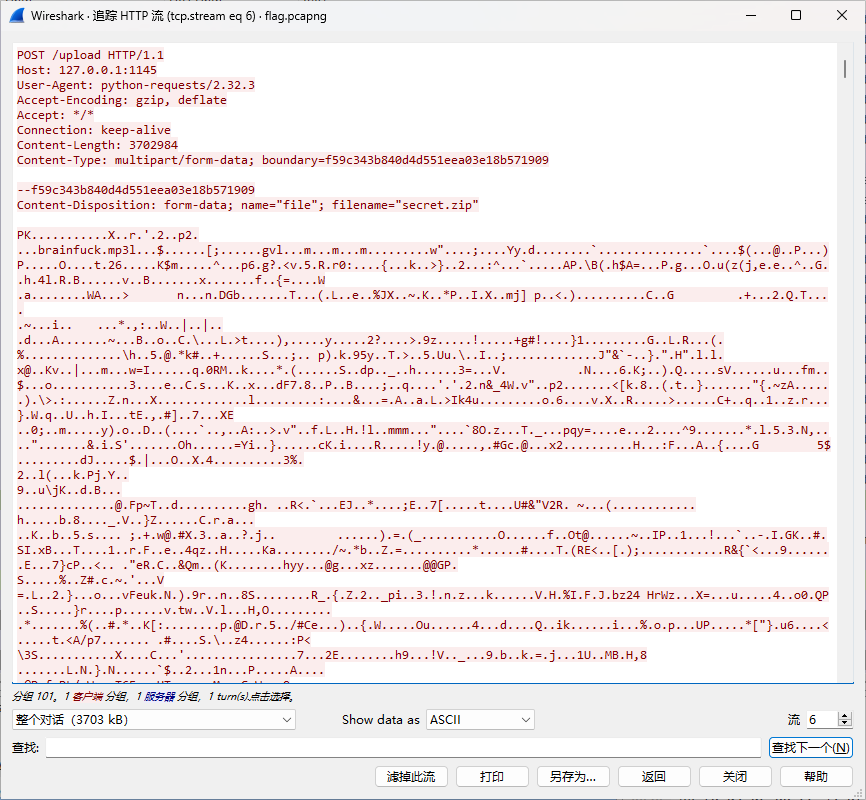Click the 查找 search input field
This screenshot has width=866, height=800.
click(403, 747)
